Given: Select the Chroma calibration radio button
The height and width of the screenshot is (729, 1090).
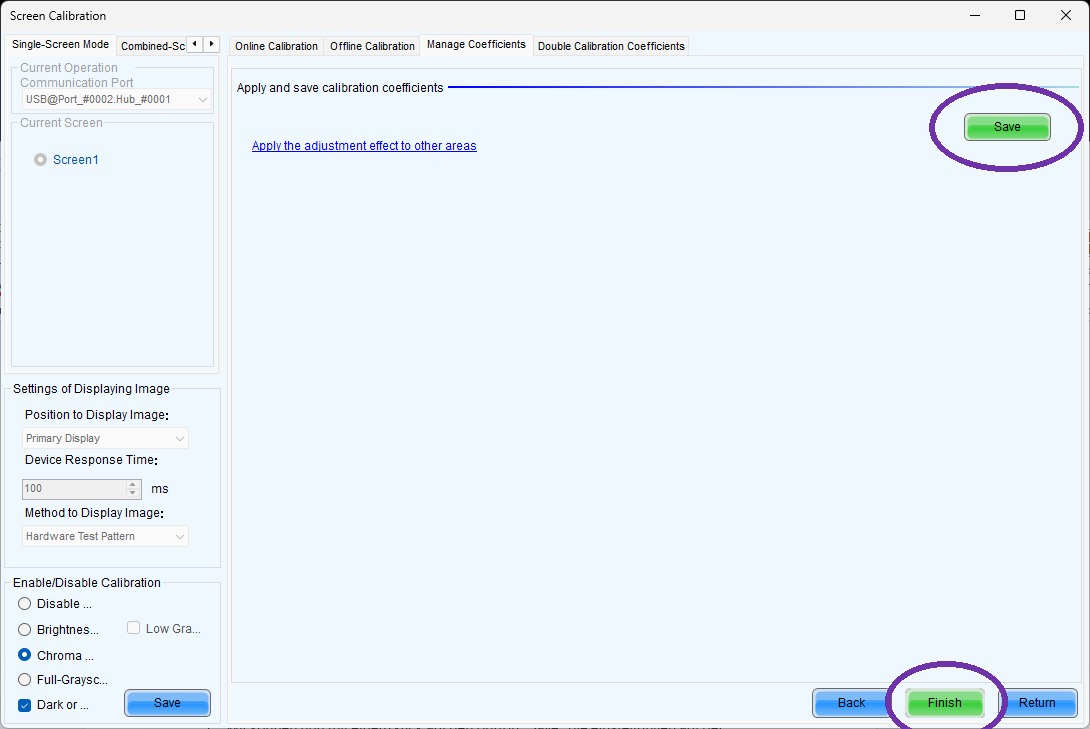Looking at the screenshot, I should [24, 655].
